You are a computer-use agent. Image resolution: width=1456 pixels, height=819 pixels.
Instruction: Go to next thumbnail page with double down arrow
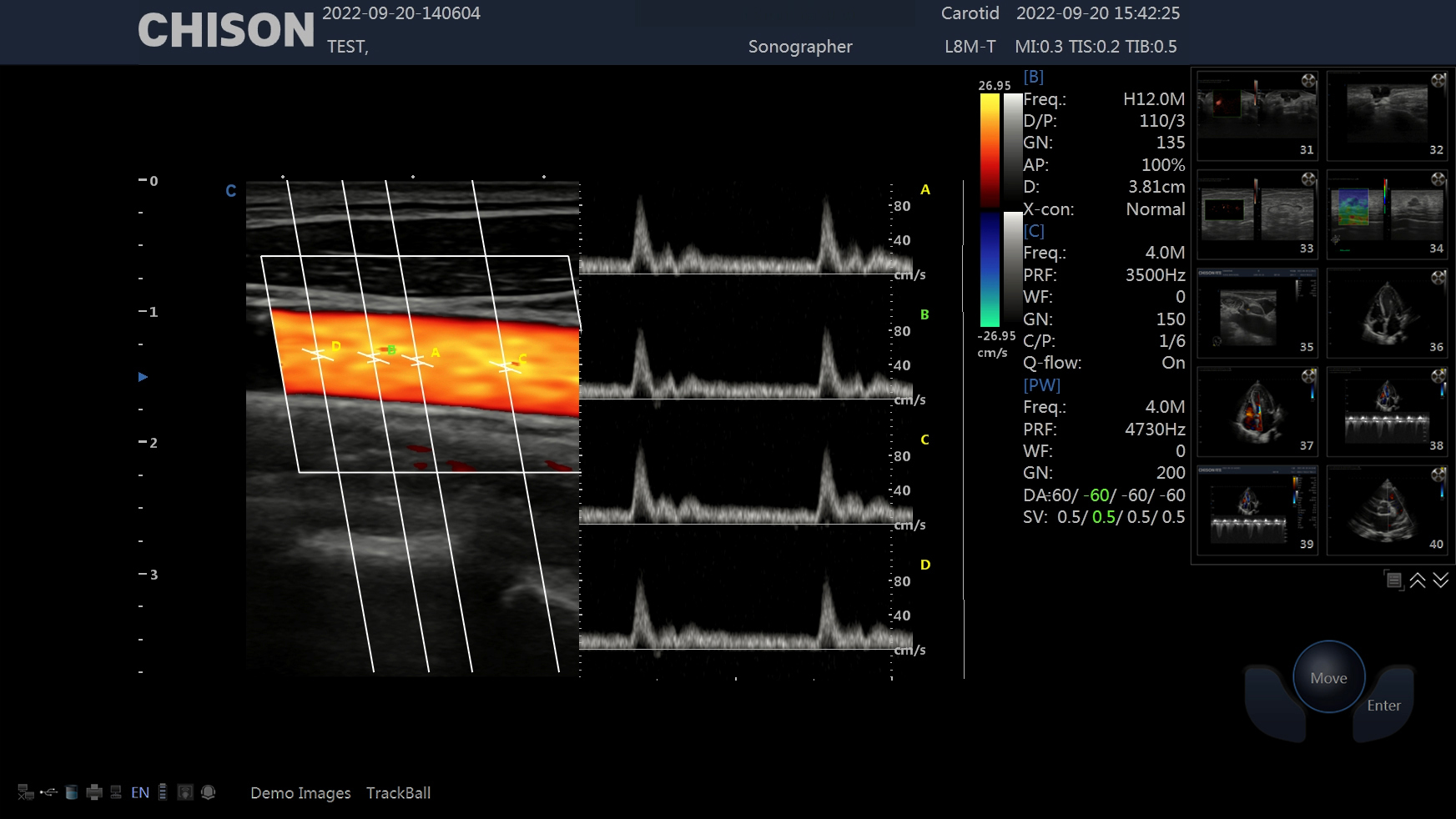click(1441, 580)
